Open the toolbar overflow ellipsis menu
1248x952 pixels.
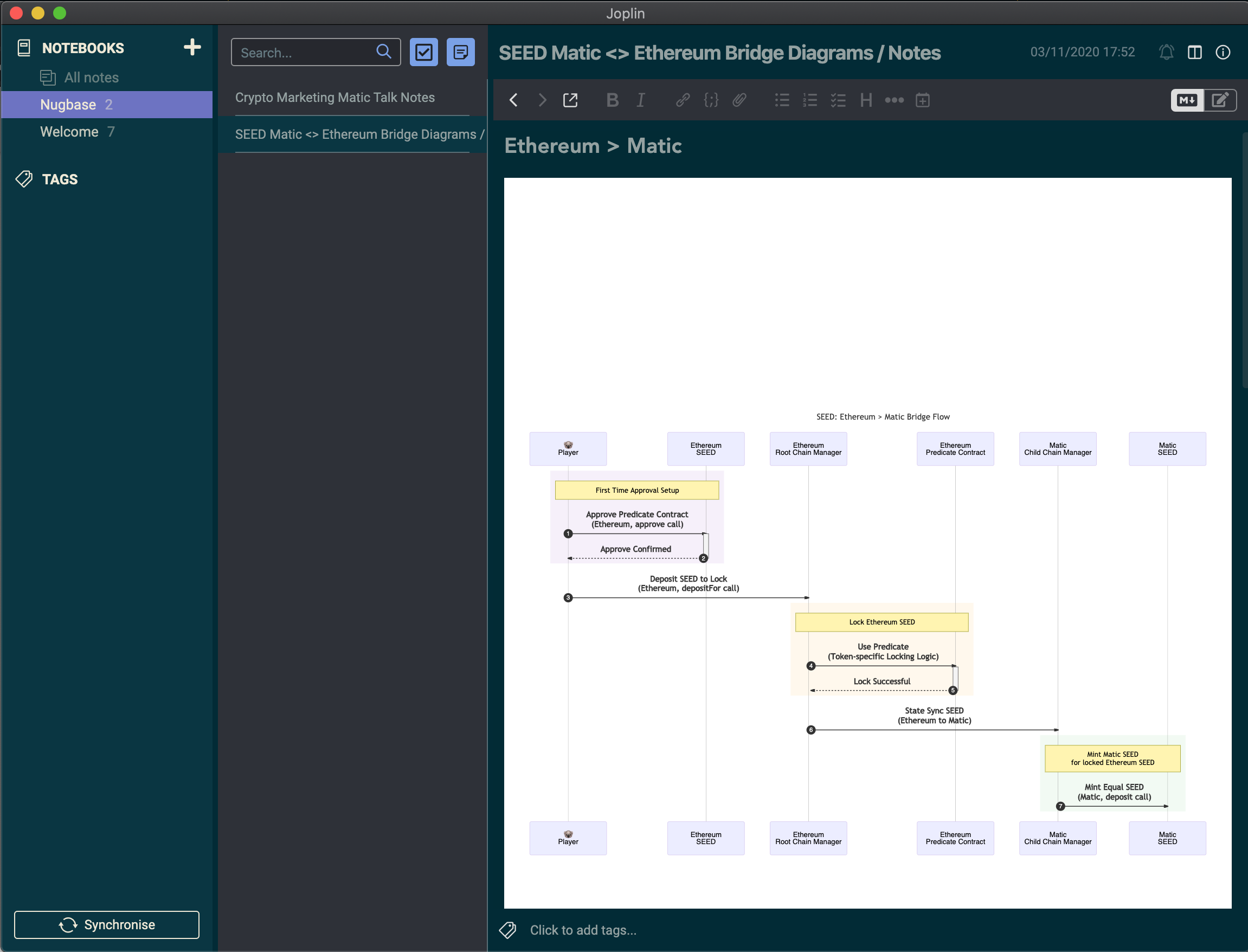click(x=894, y=100)
